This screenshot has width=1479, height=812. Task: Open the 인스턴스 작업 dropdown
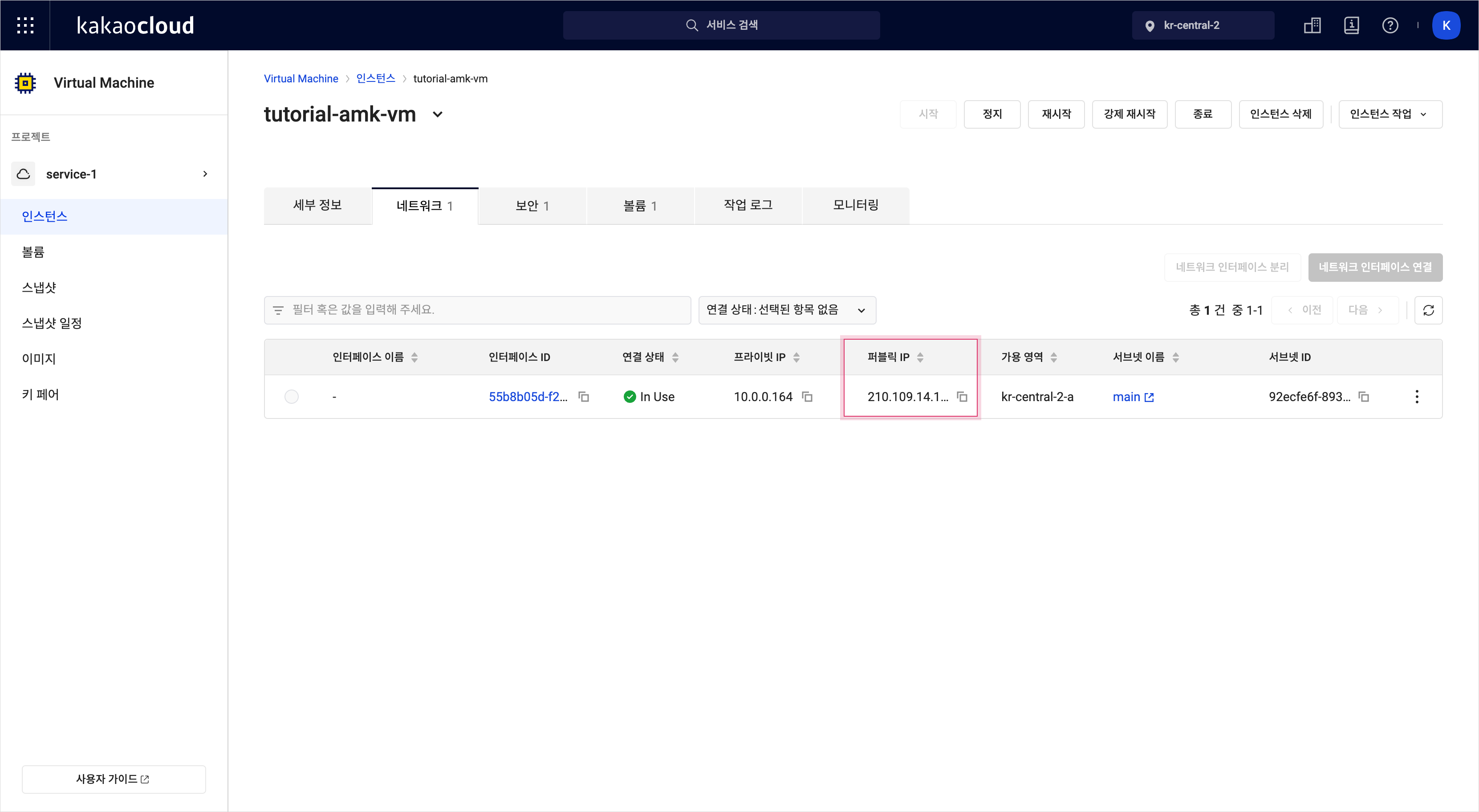click(1390, 114)
